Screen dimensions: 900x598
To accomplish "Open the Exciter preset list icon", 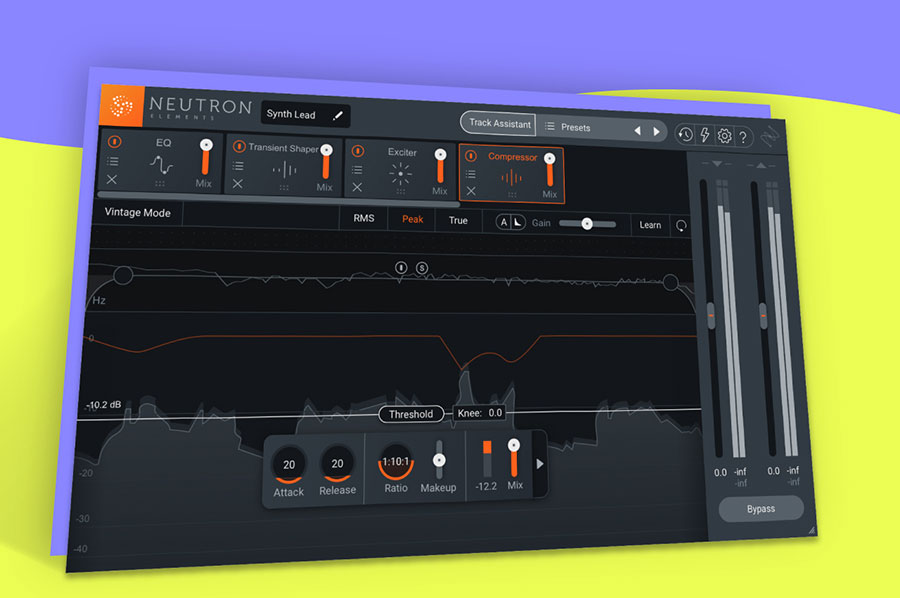I will [x=357, y=170].
